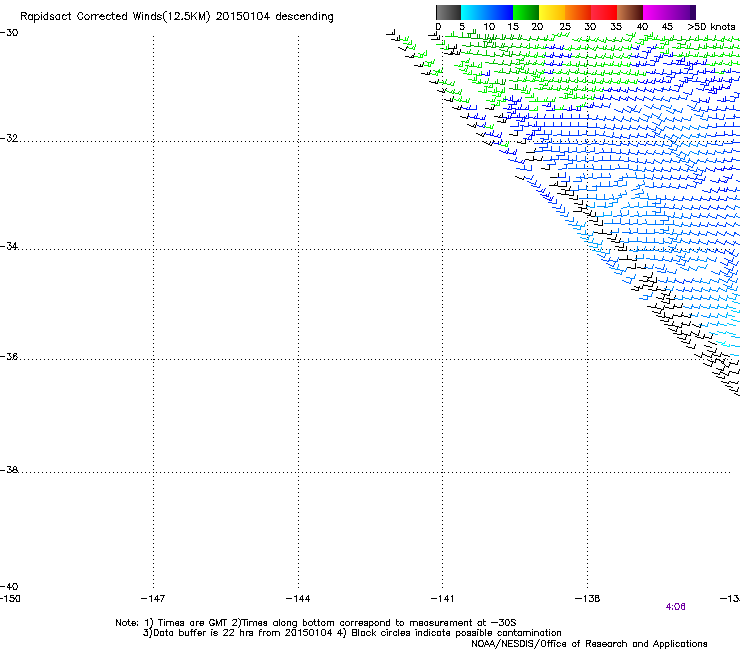740x650 pixels.
Task: Select the green 15-20 knots legend swatch
Action: click(x=526, y=12)
